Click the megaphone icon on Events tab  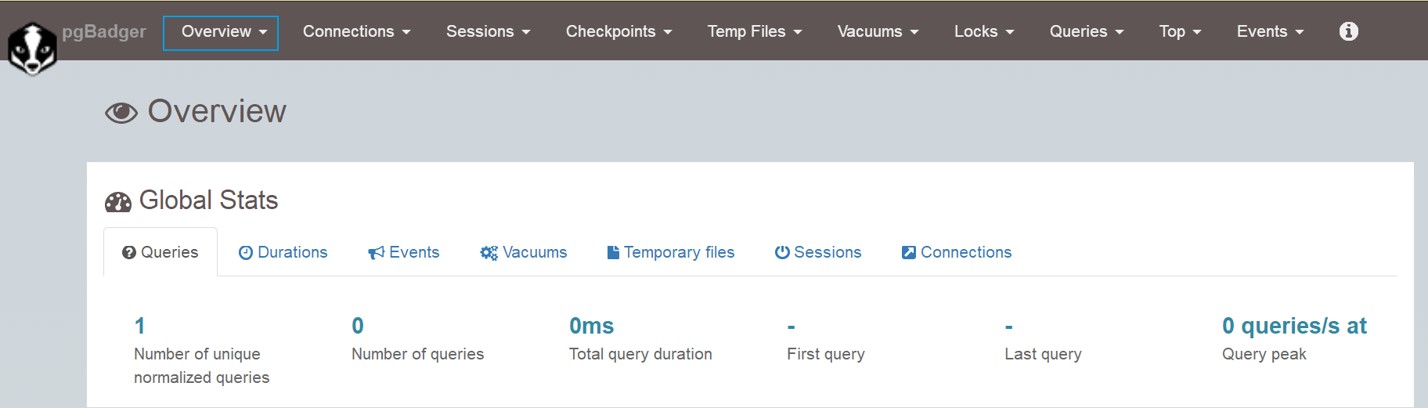pyautogui.click(x=376, y=253)
